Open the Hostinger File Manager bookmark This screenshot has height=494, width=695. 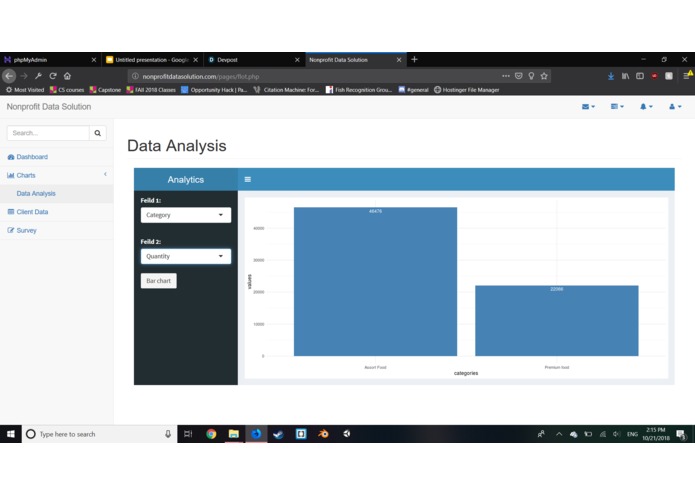tap(466, 90)
